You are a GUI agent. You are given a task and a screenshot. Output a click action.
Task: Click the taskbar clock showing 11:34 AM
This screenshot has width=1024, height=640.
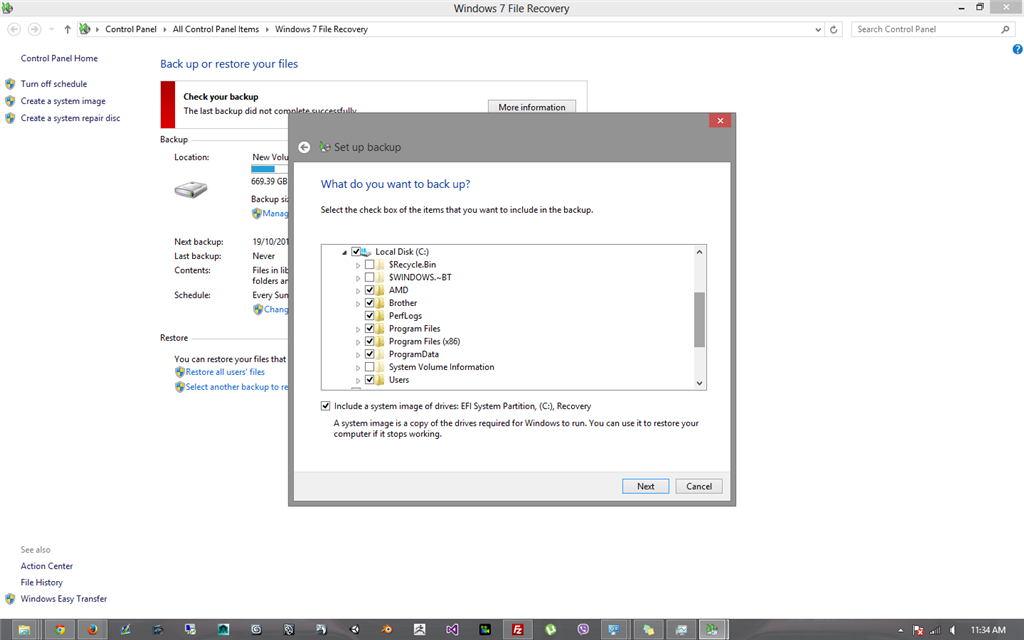(x=988, y=630)
